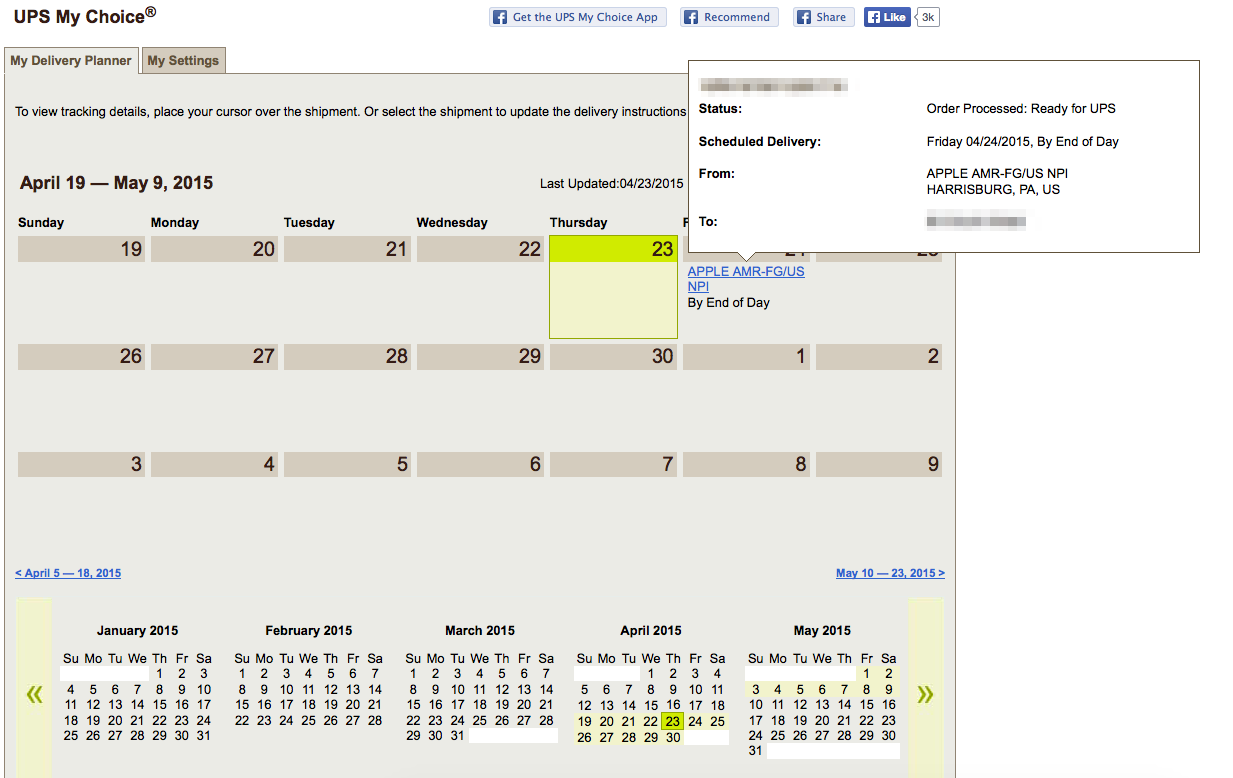Click 31 in May mini calendar

756,751
